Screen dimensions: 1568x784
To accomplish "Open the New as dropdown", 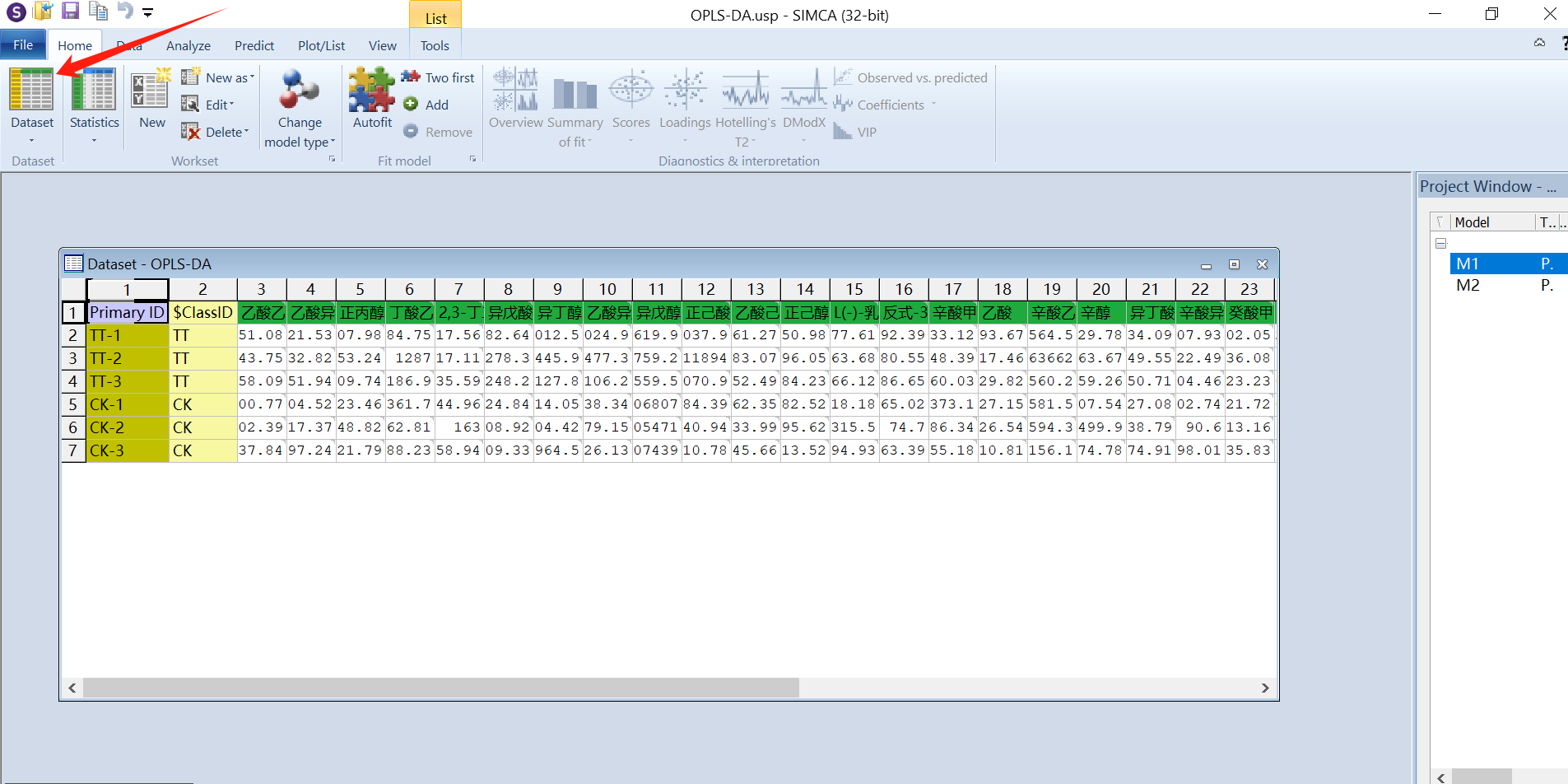I will (219, 77).
